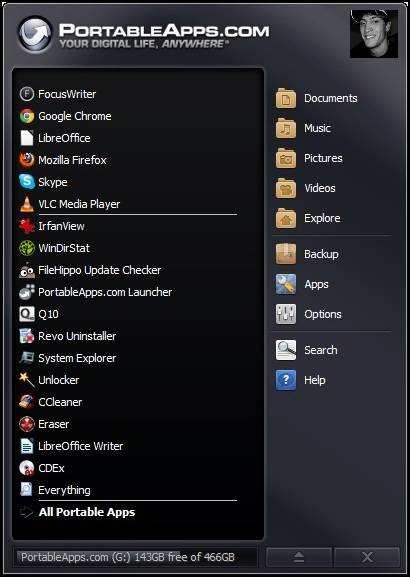Select the Documents label
This screenshot has height=577, width=410.
click(331, 98)
